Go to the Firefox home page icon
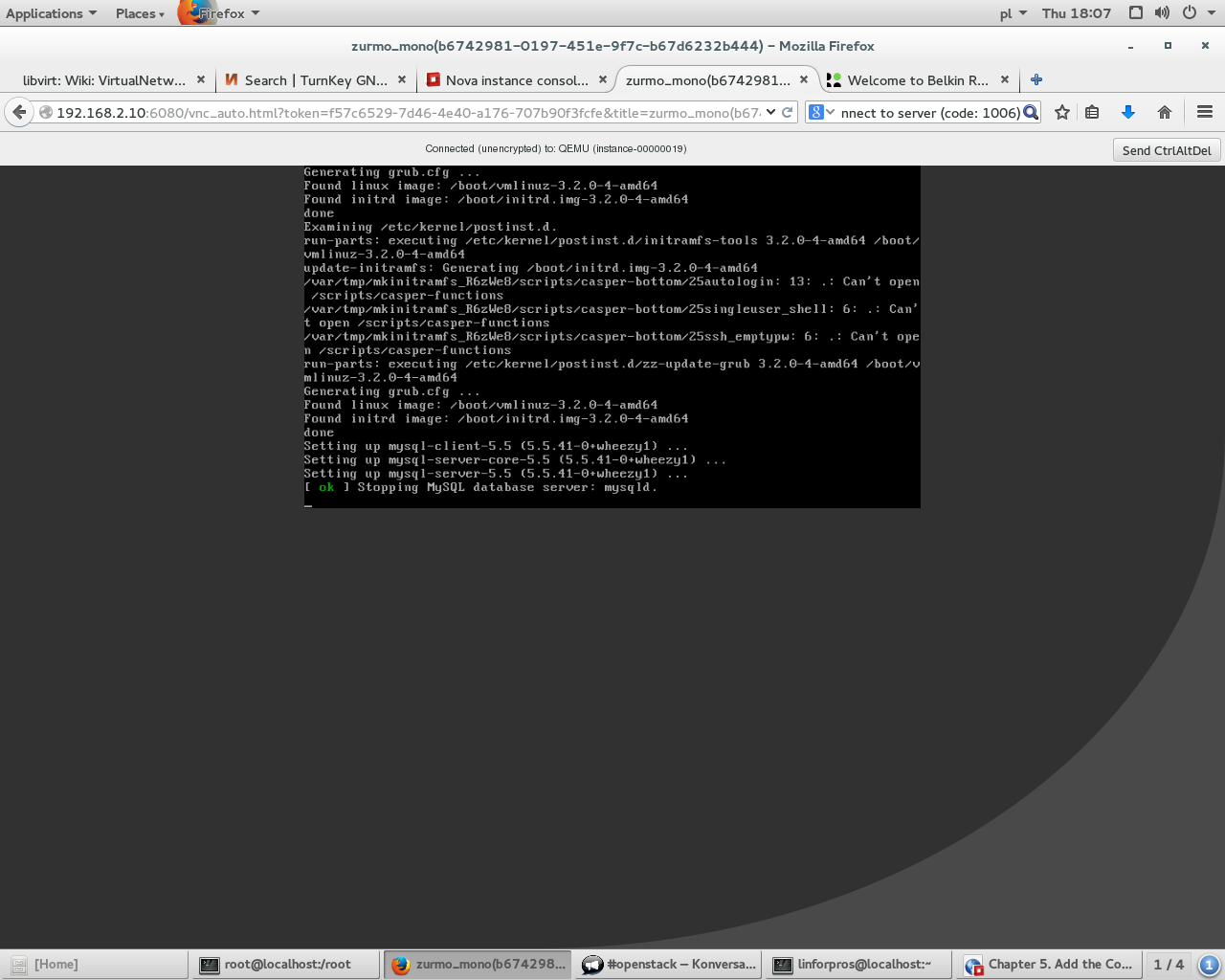 click(x=1165, y=112)
